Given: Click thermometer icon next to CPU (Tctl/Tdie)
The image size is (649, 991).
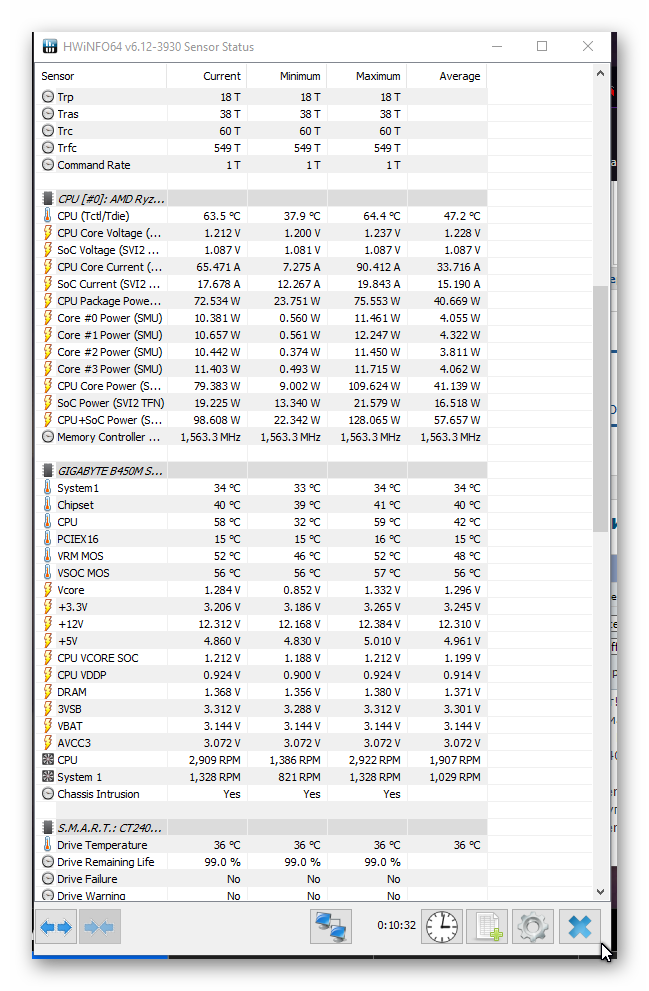Looking at the screenshot, I should click(x=47, y=216).
